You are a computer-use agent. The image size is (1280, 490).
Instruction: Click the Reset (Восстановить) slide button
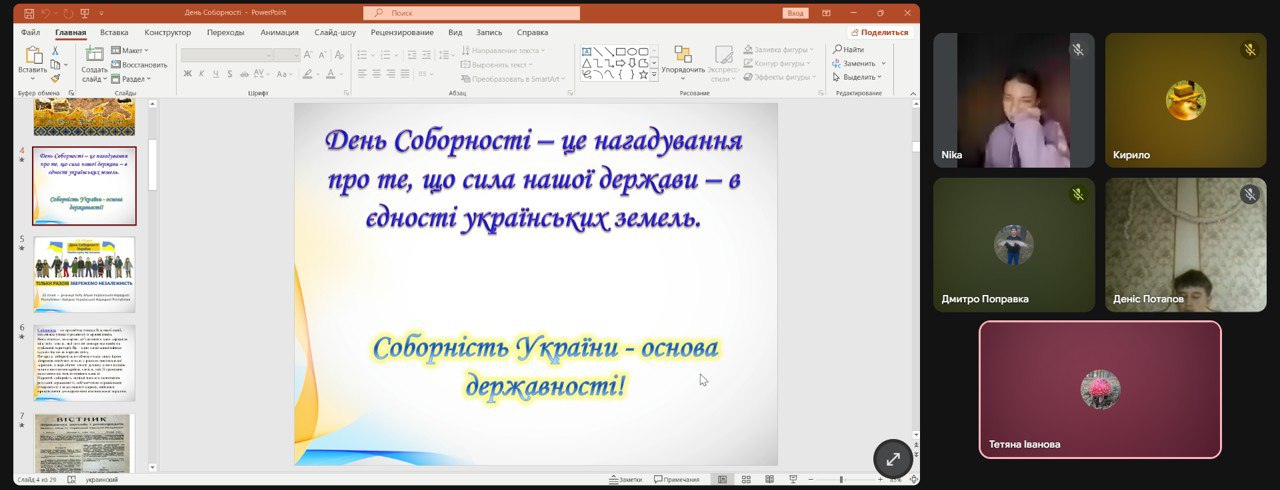pos(139,64)
